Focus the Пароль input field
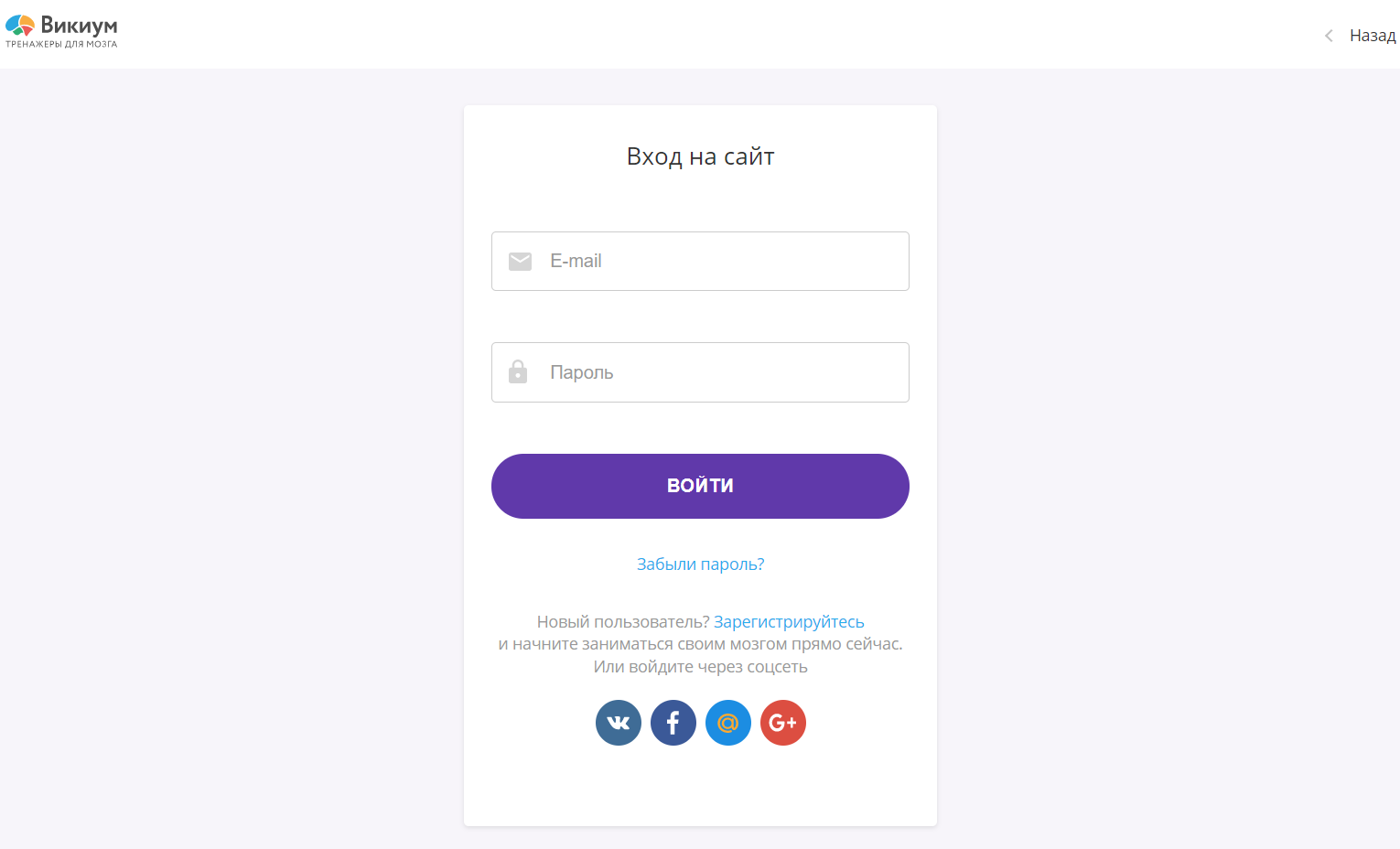Viewport: 1400px width, 849px height. tap(700, 372)
